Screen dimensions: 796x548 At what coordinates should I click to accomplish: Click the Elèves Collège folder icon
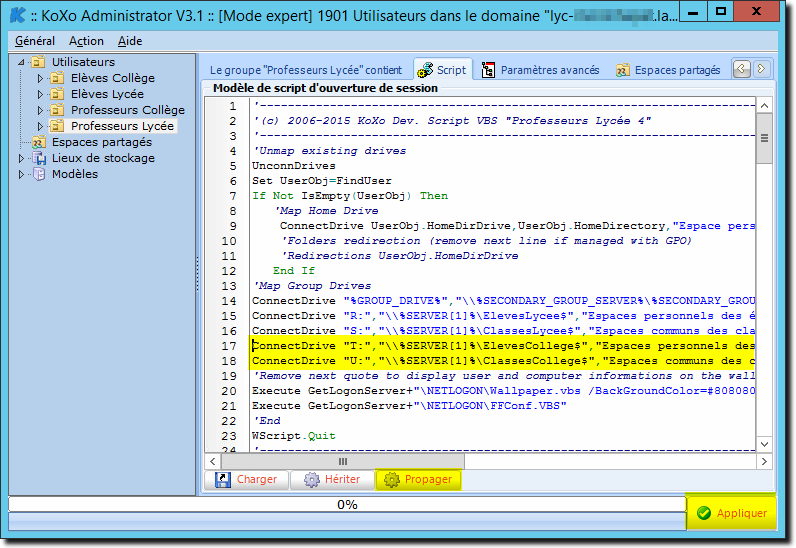tap(57, 78)
